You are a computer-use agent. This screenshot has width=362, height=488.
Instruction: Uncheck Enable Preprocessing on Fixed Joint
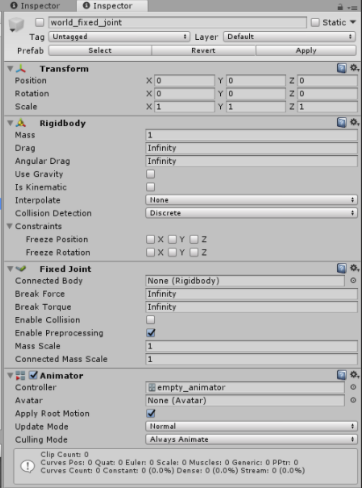click(151, 333)
